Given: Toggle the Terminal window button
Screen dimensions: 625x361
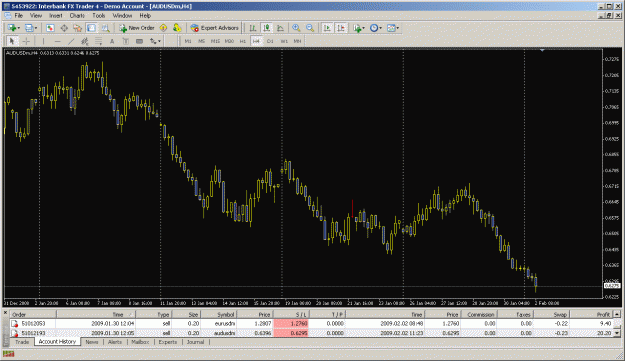Looking at the screenshot, I should tap(91, 28).
